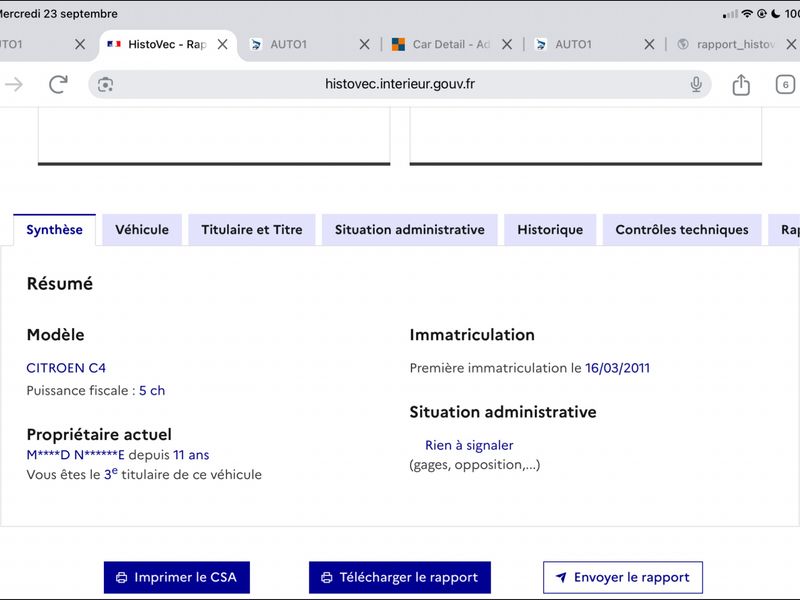The image size is (800, 600).
Task: Click Envoyer le rapport button
Action: (x=622, y=578)
